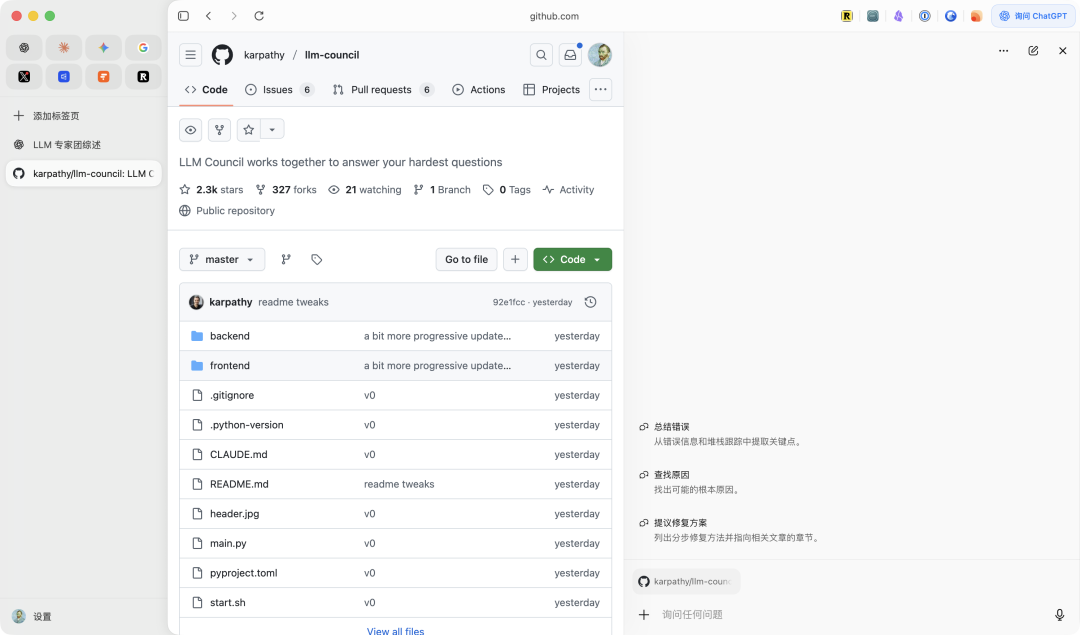
Task: Expand more repository tabs ellipsis
Action: click(x=601, y=90)
